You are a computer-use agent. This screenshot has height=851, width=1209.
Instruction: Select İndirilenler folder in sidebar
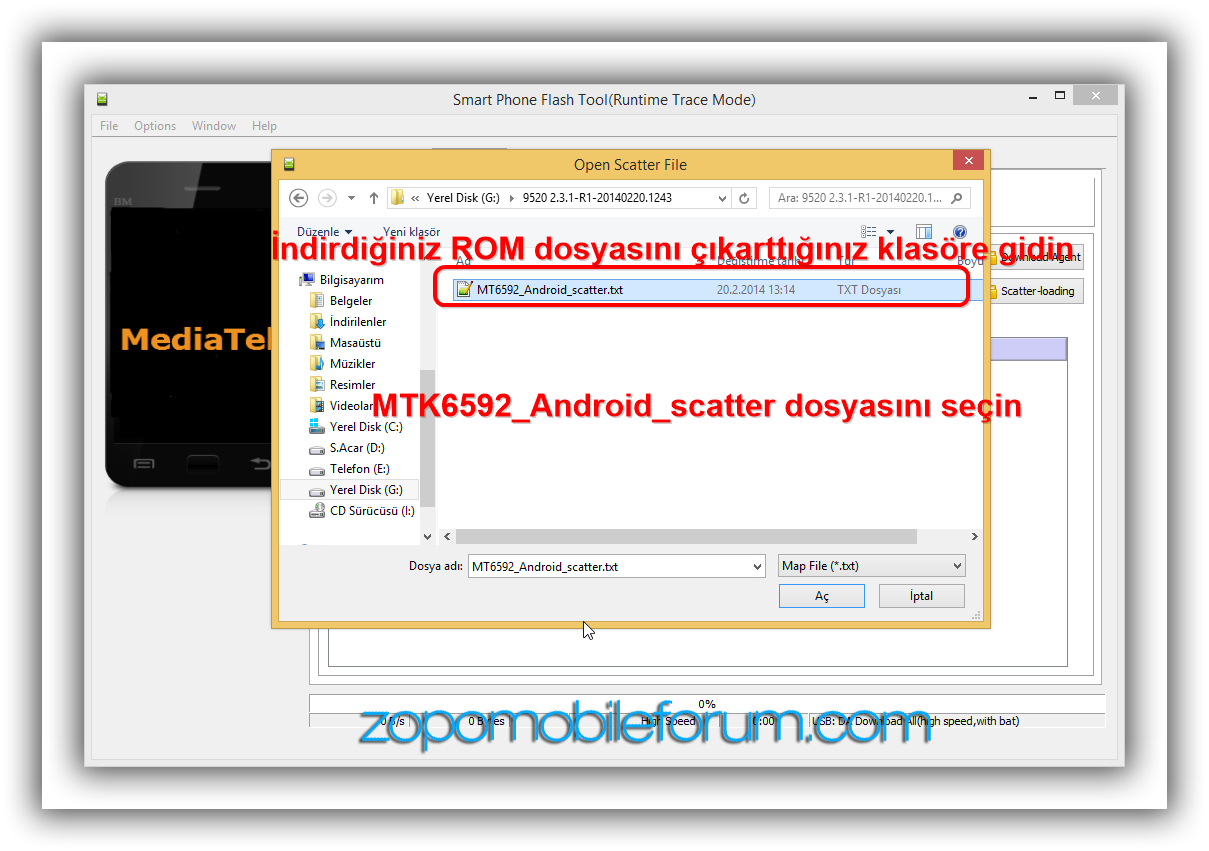pyautogui.click(x=357, y=322)
